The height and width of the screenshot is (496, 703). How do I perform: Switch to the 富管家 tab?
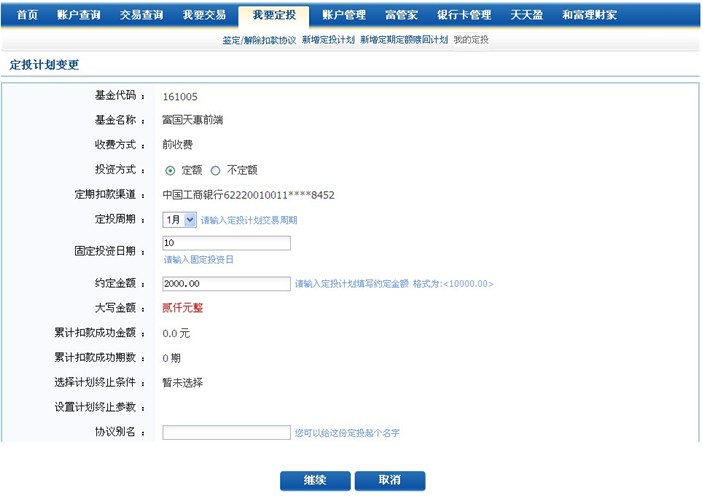401,15
